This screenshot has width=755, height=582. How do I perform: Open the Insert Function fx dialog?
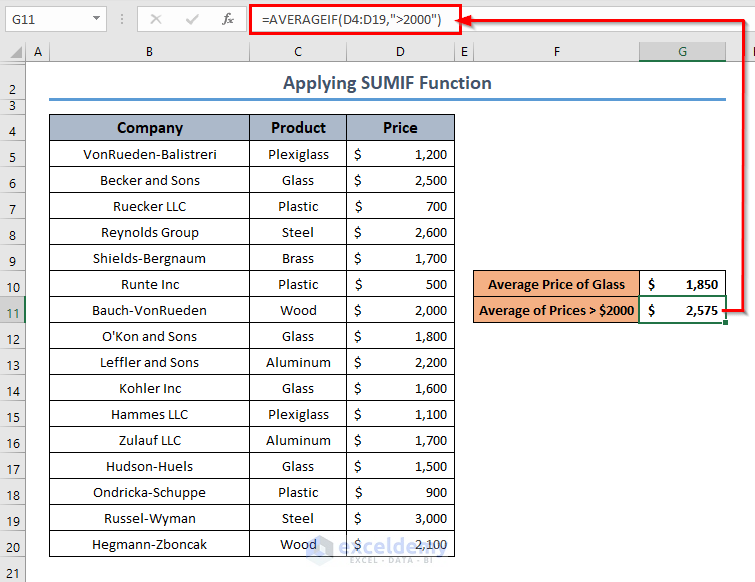tap(228, 19)
